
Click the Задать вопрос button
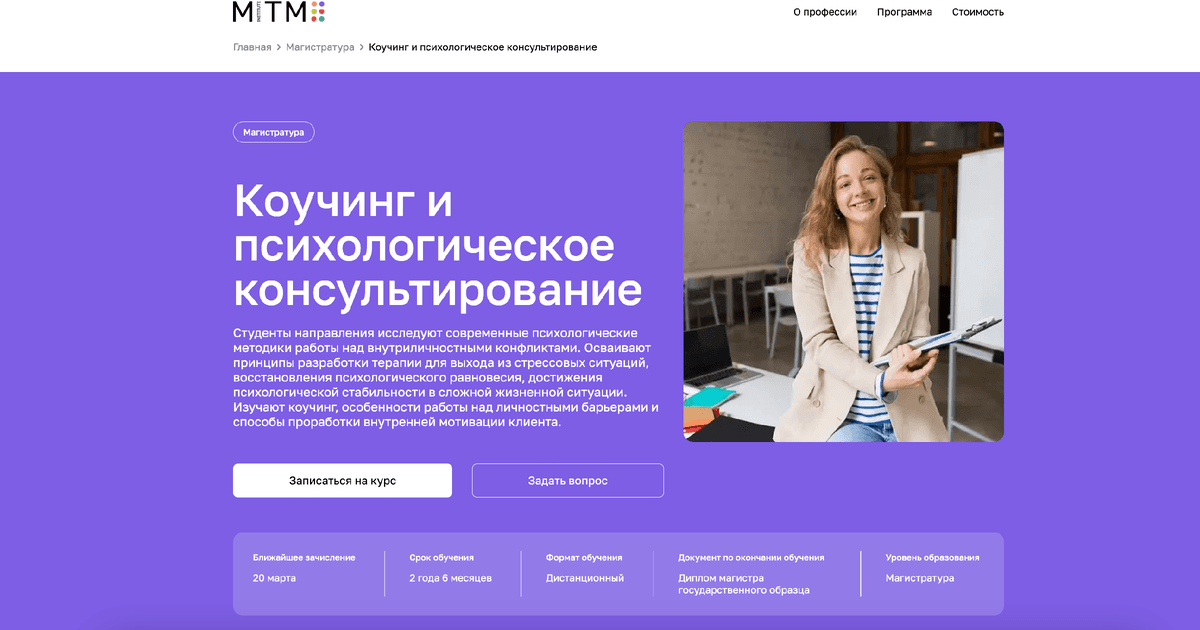(x=568, y=480)
